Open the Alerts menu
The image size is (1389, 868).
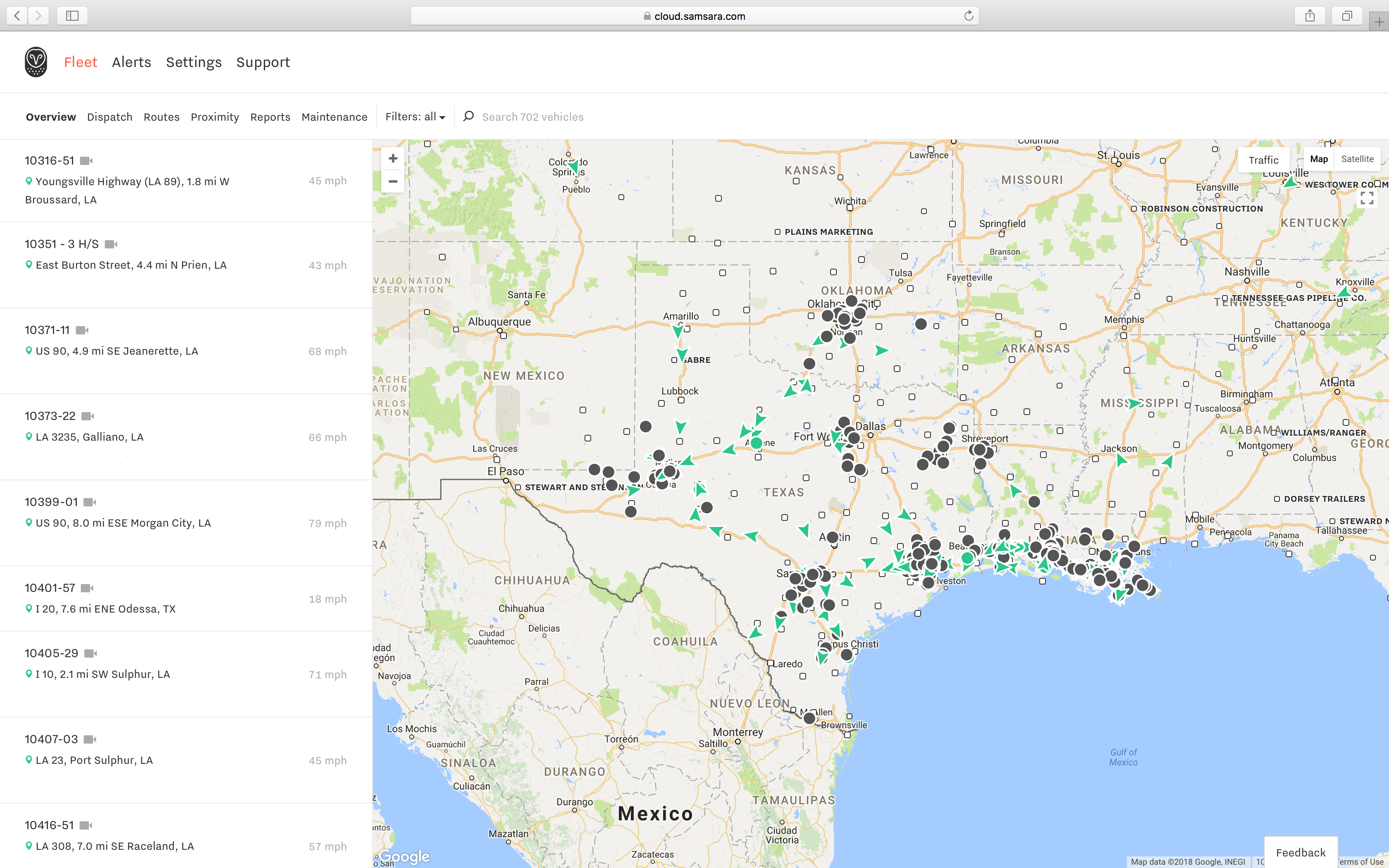(131, 62)
